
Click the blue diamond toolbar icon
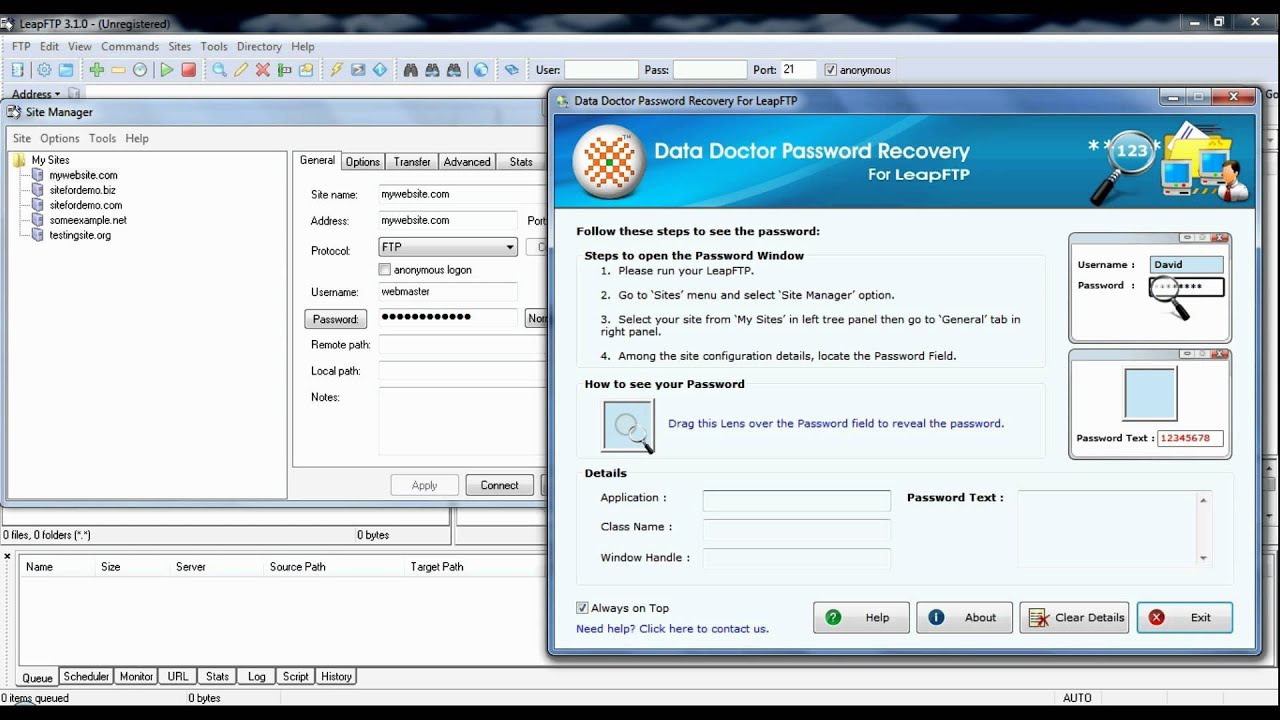[380, 70]
